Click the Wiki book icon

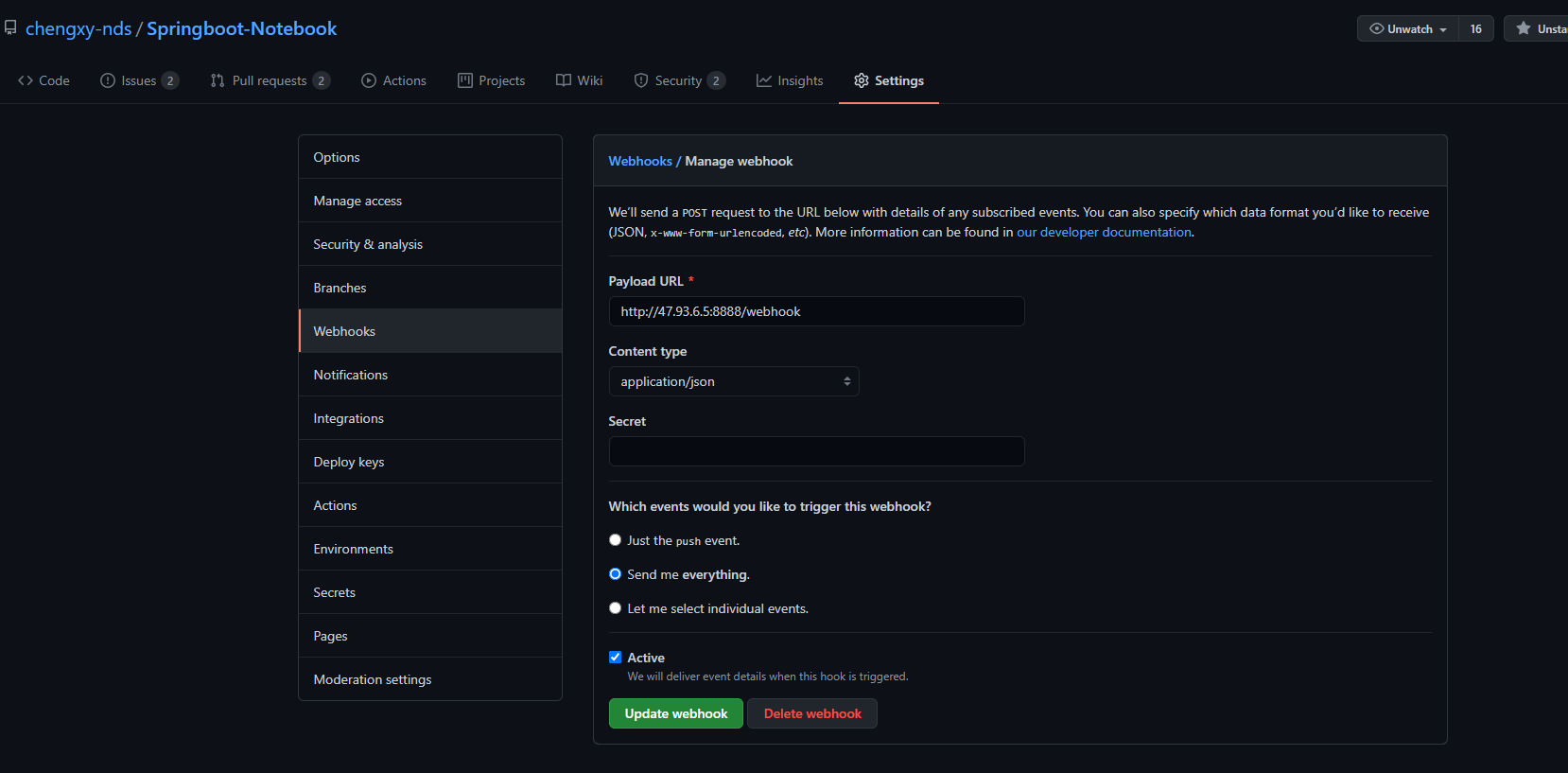point(564,80)
